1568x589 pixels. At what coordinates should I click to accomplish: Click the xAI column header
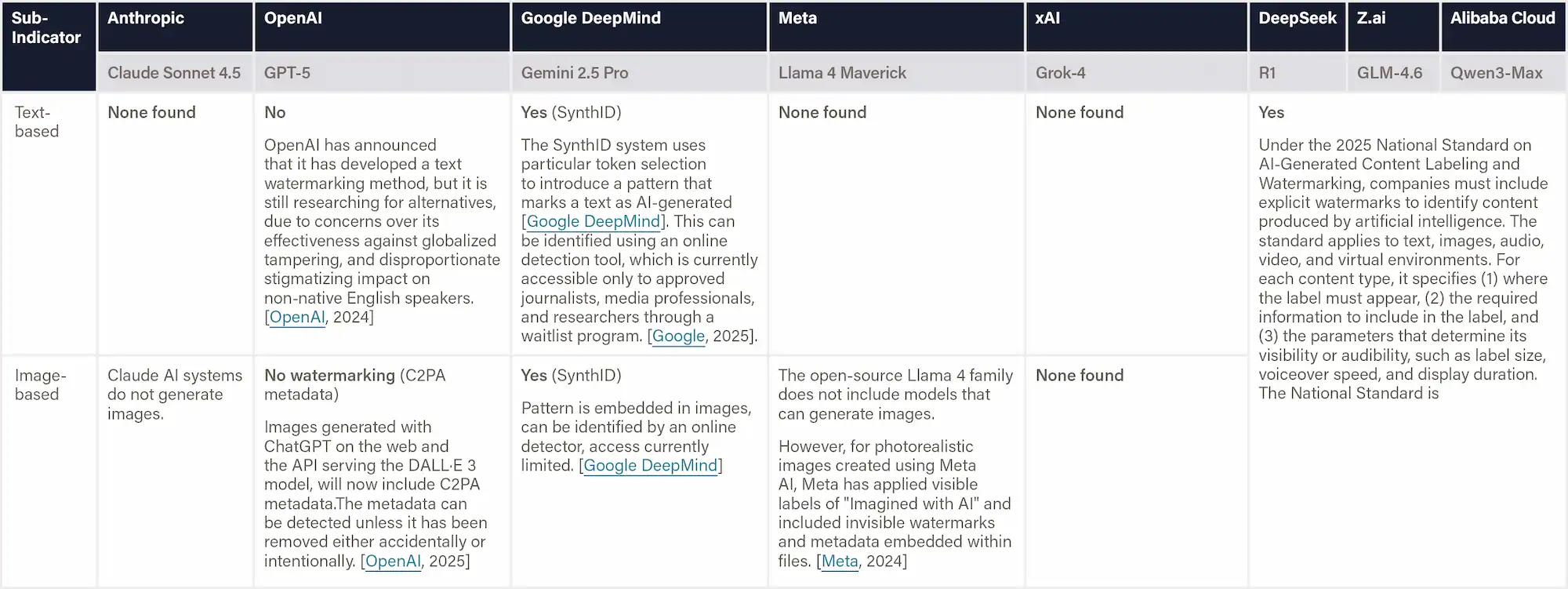[x=1047, y=19]
